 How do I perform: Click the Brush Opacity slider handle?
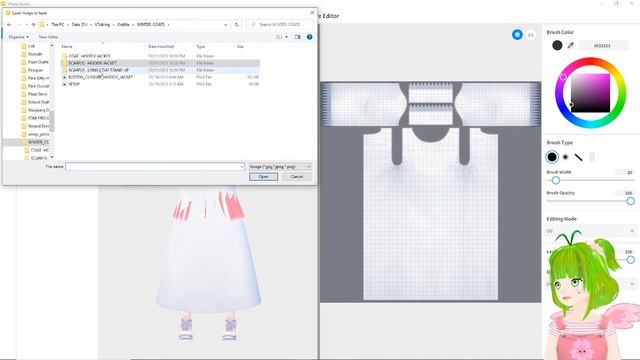(x=631, y=201)
